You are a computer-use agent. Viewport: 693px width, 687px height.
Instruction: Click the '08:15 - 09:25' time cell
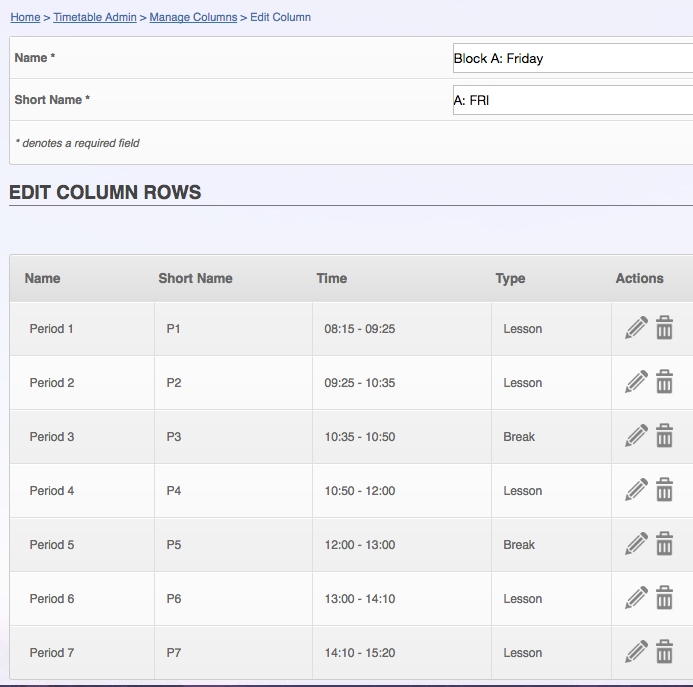click(402, 328)
